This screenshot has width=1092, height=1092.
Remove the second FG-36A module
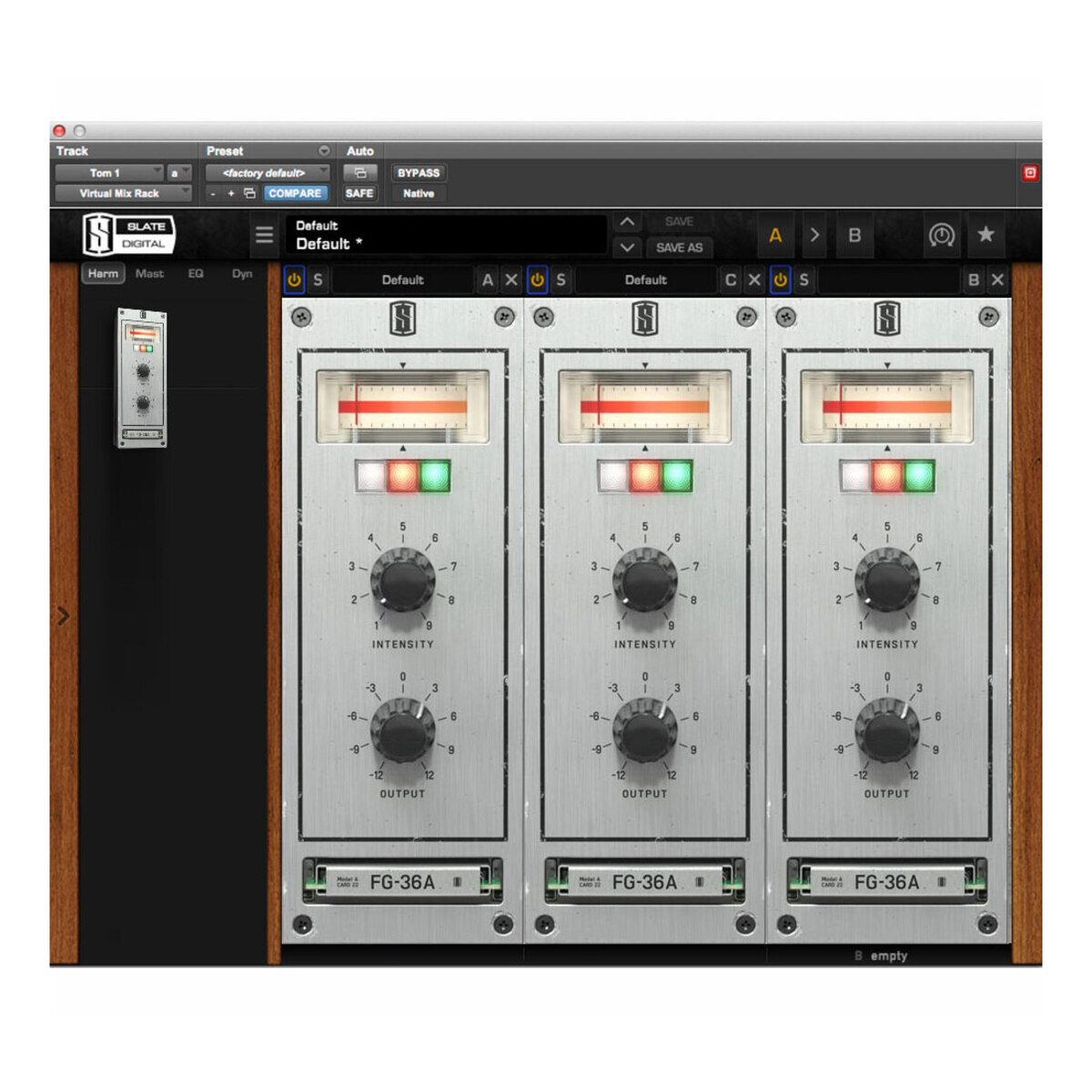(x=754, y=280)
